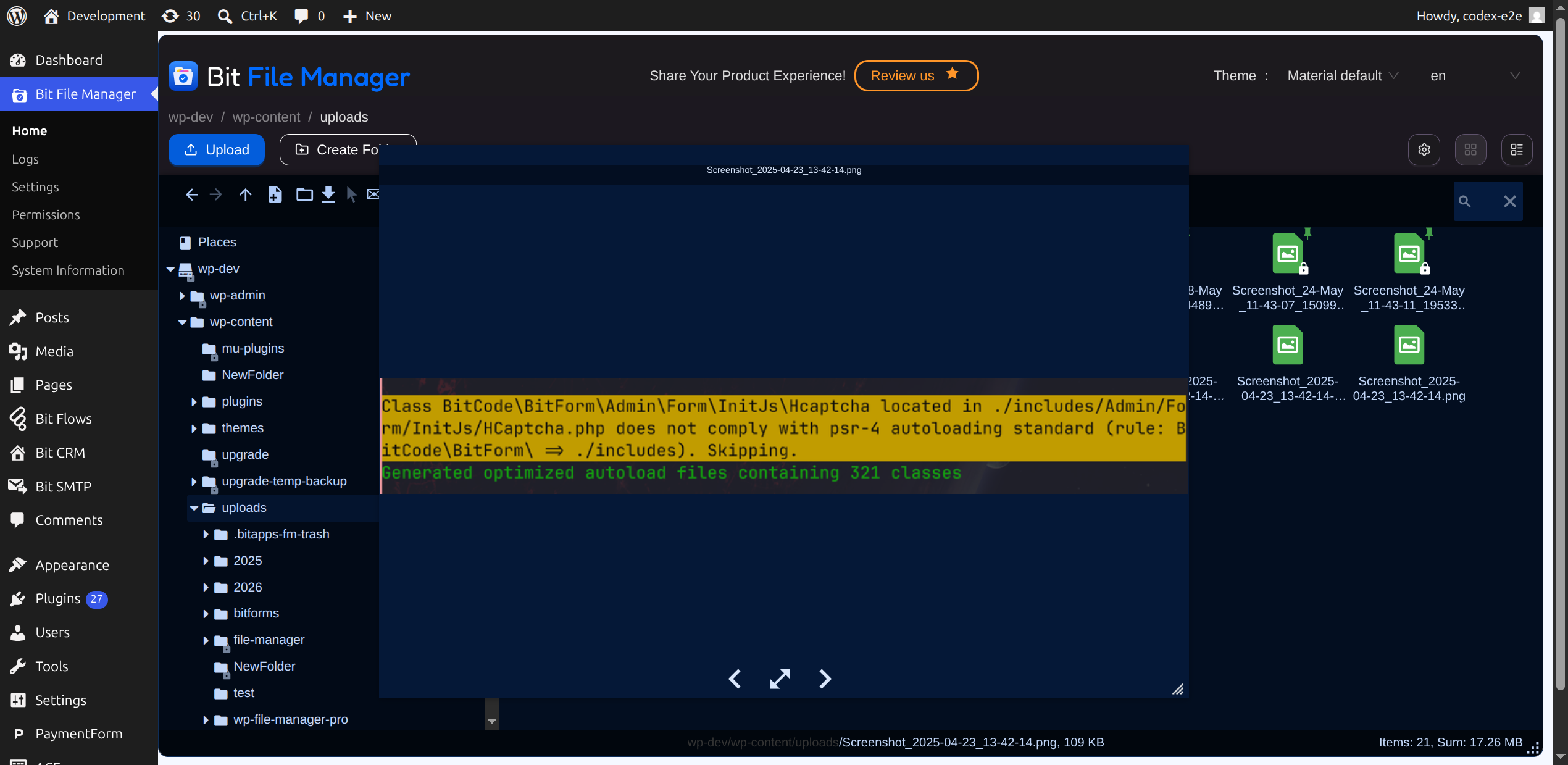This screenshot has height=765, width=1568.
Task: Click the Create Folder button
Action: click(x=348, y=150)
